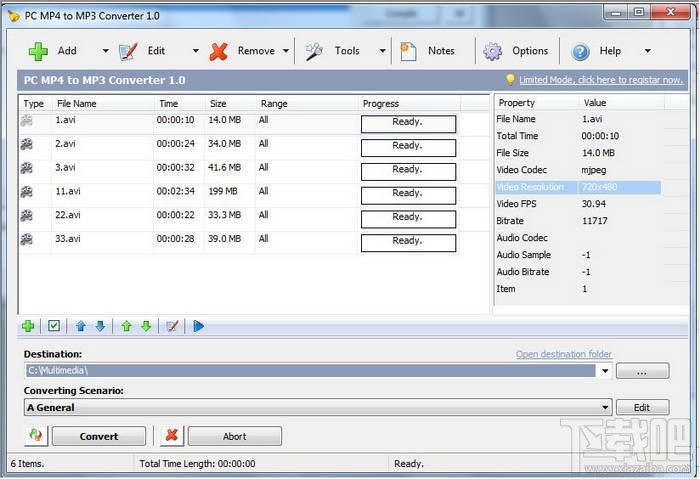
Task: Click 'Total Time Length: 00:00:00' in status bar
Action: pos(197,464)
